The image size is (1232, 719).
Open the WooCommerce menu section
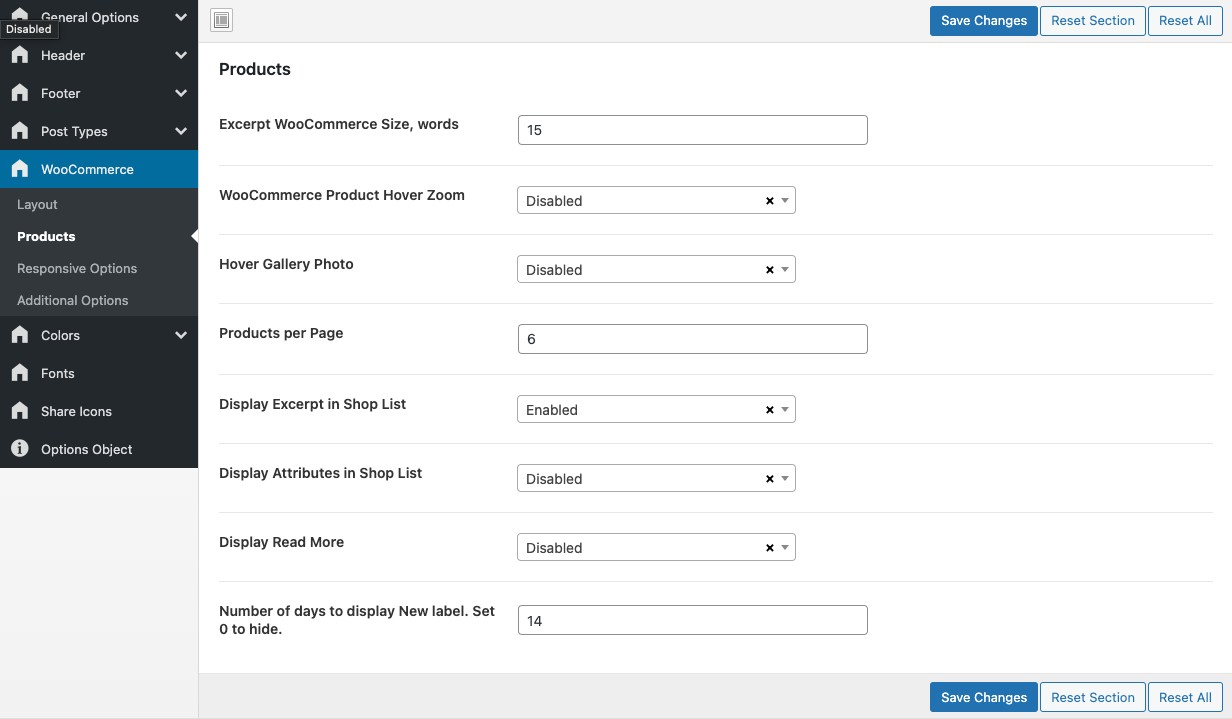click(99, 169)
